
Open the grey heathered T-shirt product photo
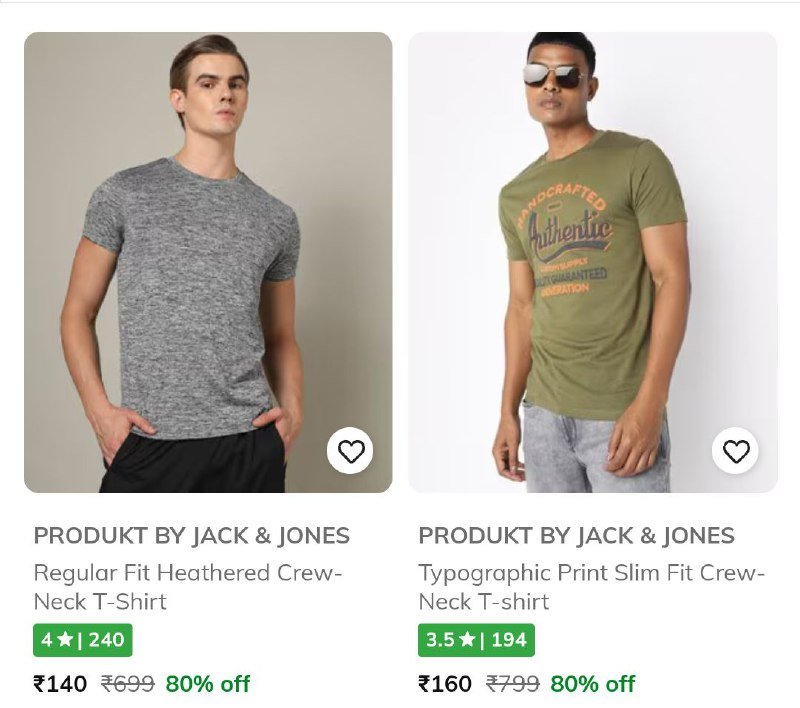pyautogui.click(x=208, y=262)
